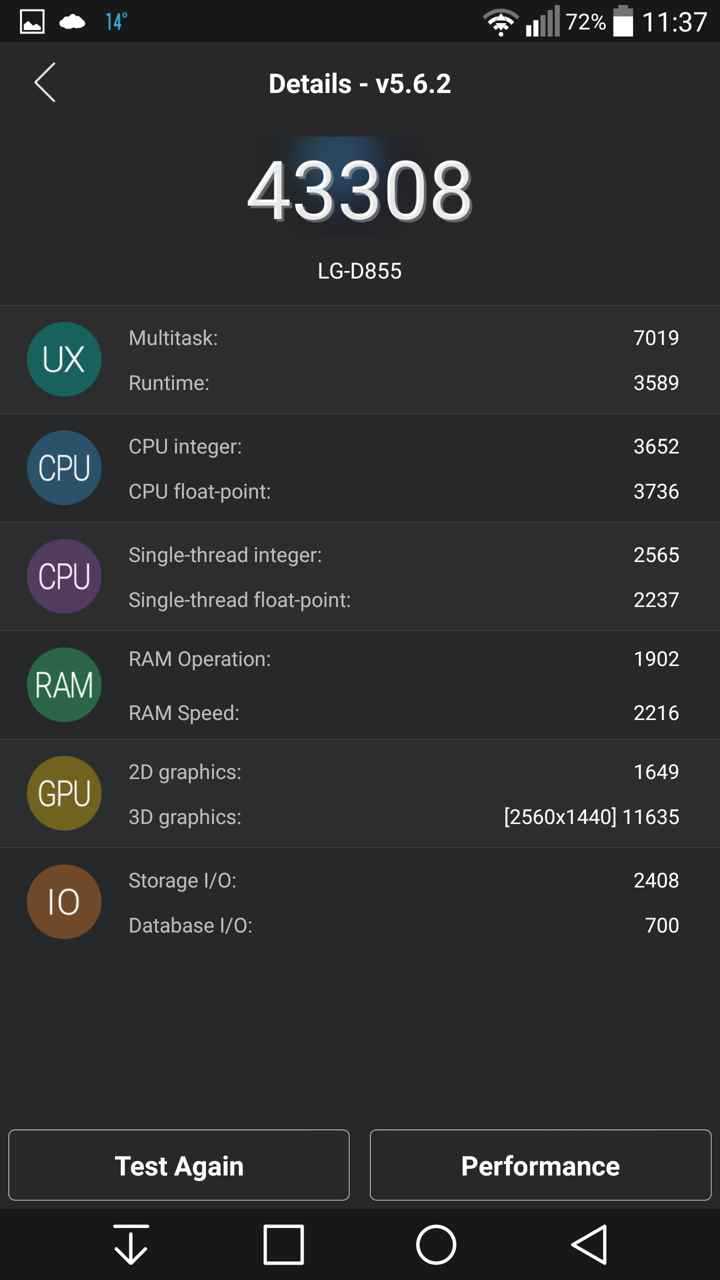Tap the Storage I/O result row
Image resolution: width=720 pixels, height=1280 pixels.
(x=404, y=880)
